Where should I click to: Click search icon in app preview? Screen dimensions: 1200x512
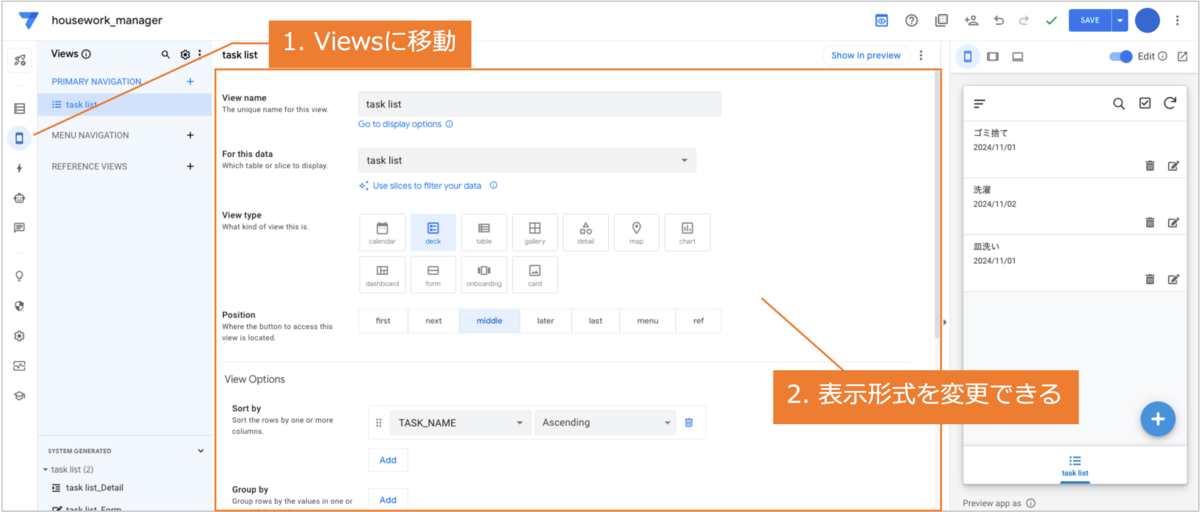coord(1119,103)
